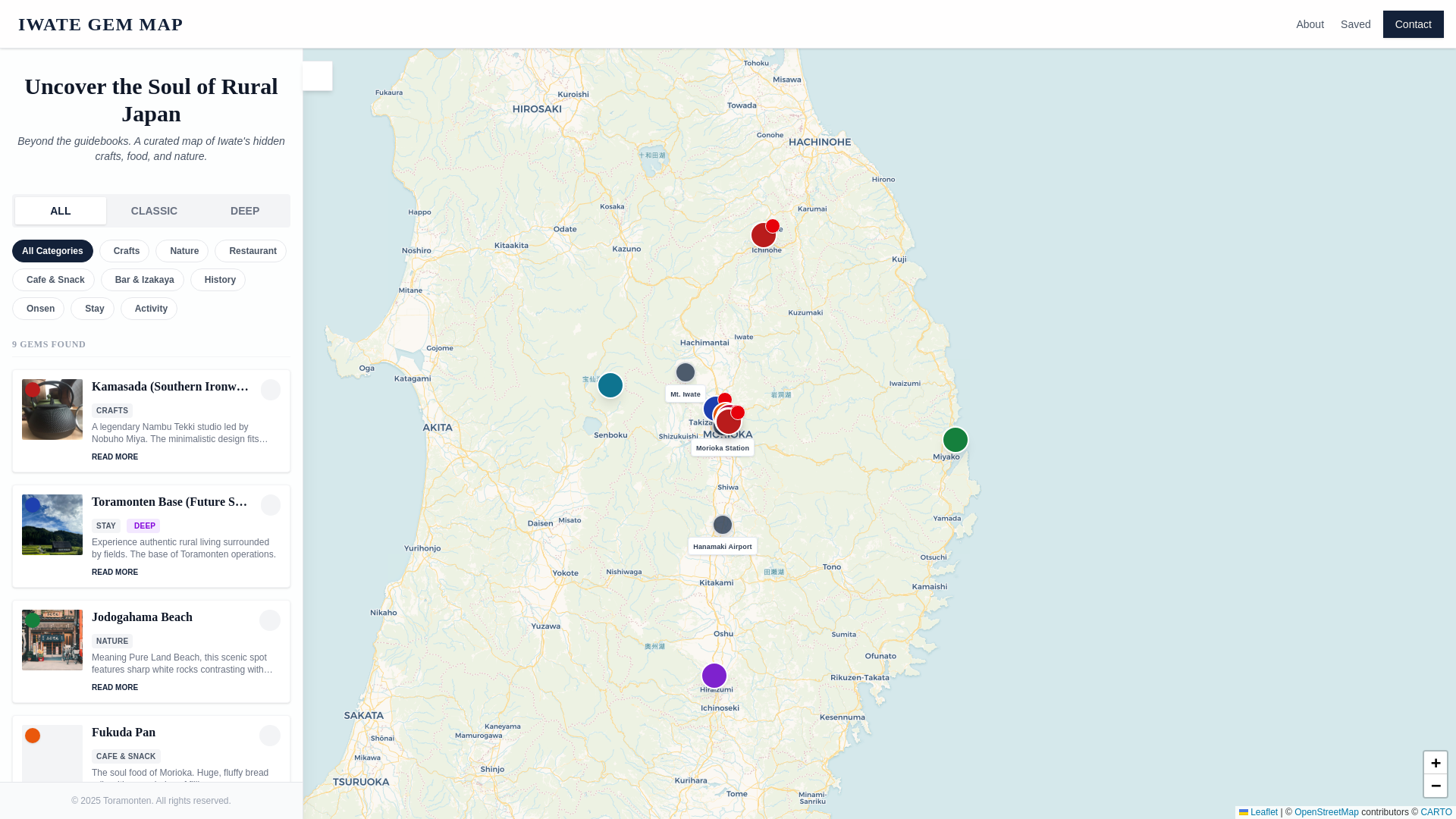Click the large dark red marker at Morioka
The image size is (1456, 819).
728,422
